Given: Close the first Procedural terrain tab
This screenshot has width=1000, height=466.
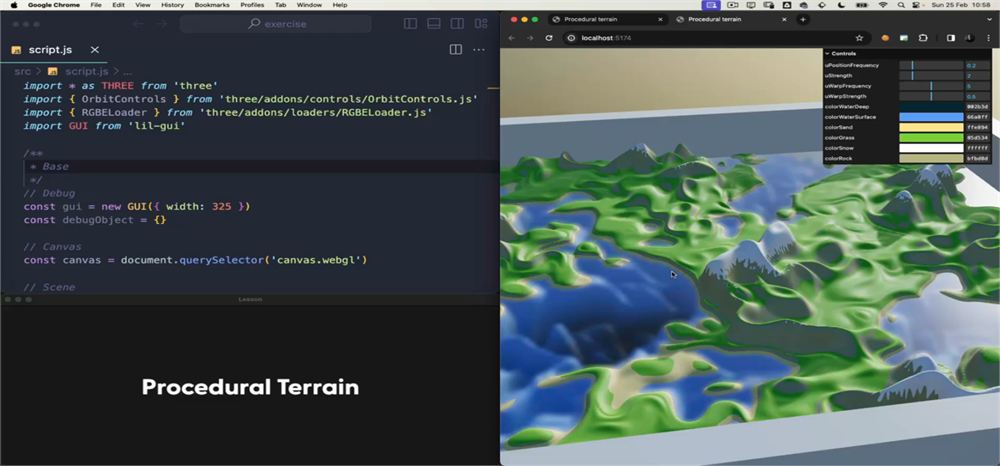Looking at the screenshot, I should pos(660,19).
